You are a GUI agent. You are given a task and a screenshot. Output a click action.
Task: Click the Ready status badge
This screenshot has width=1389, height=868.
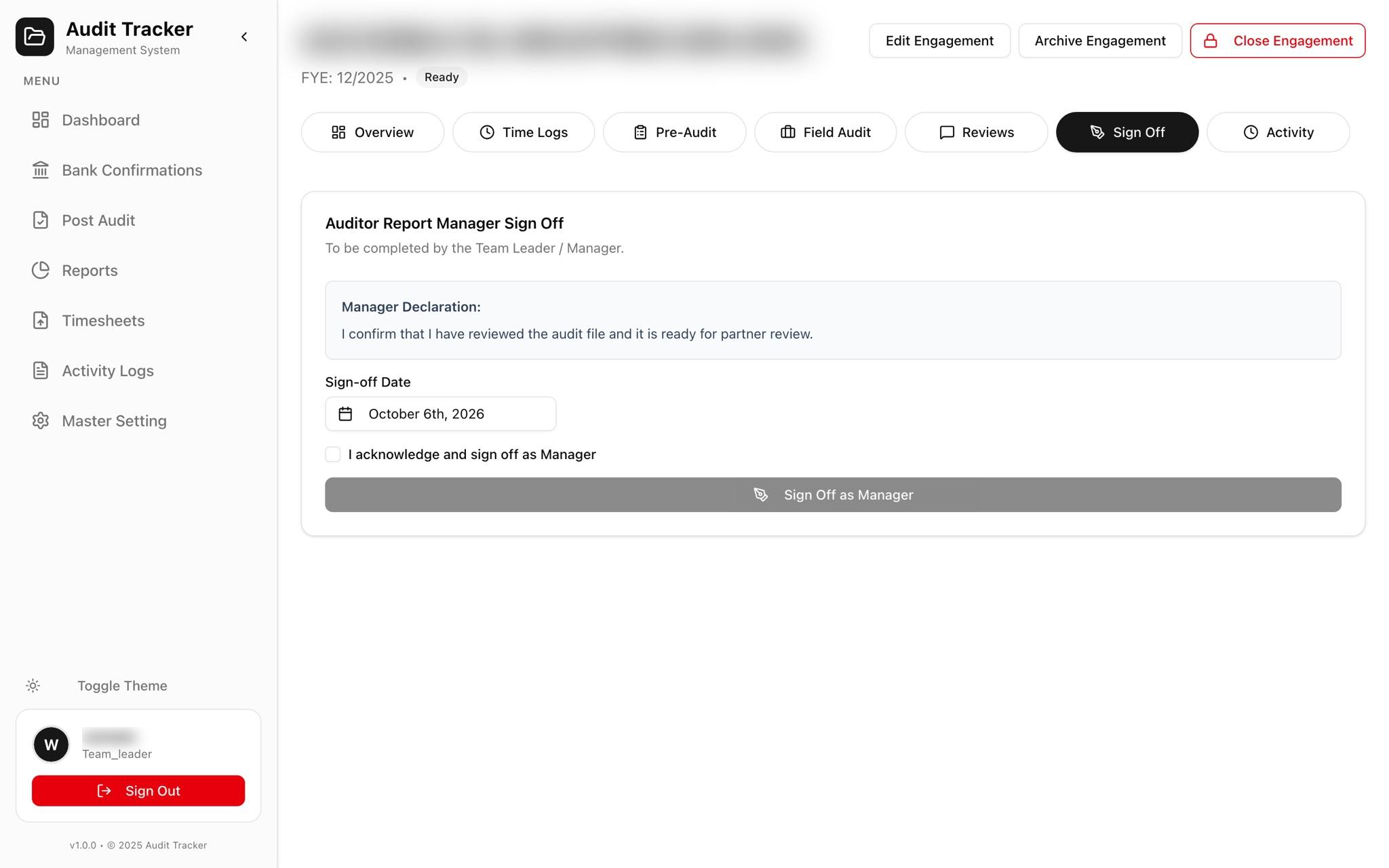[442, 77]
